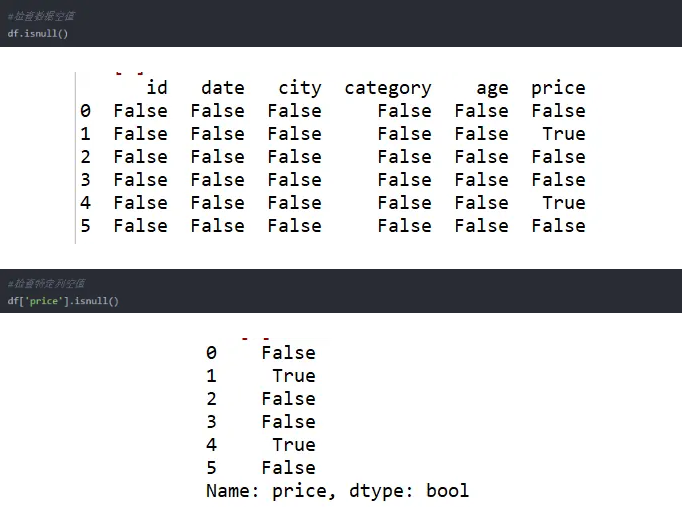Image resolution: width=682 pixels, height=507 pixels.
Task: Click the True value in series row 1
Action: (294, 376)
